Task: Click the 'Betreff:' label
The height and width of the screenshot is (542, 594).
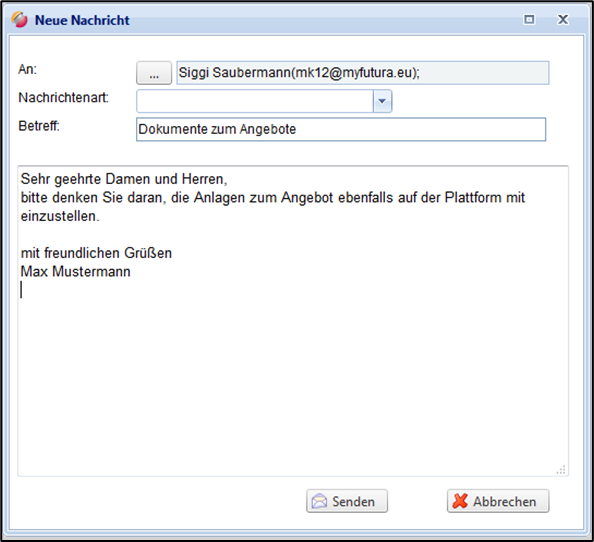Action: click(x=39, y=126)
